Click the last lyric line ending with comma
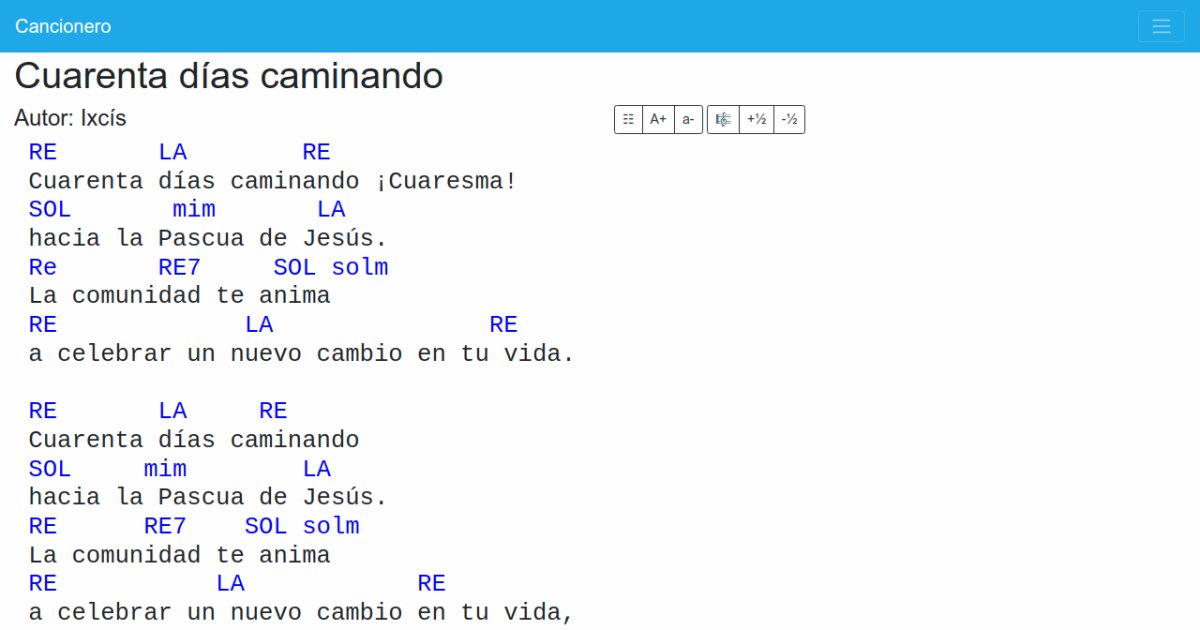 pos(301,612)
